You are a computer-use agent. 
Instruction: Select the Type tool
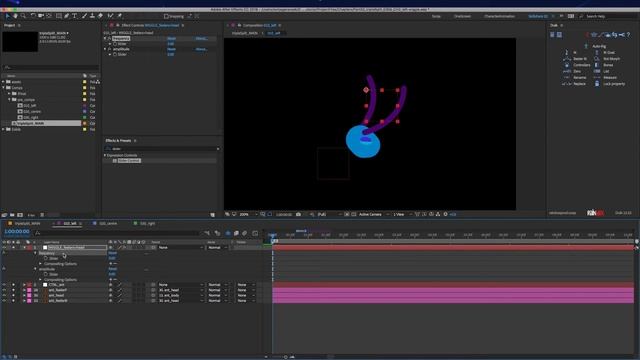pos(75,16)
